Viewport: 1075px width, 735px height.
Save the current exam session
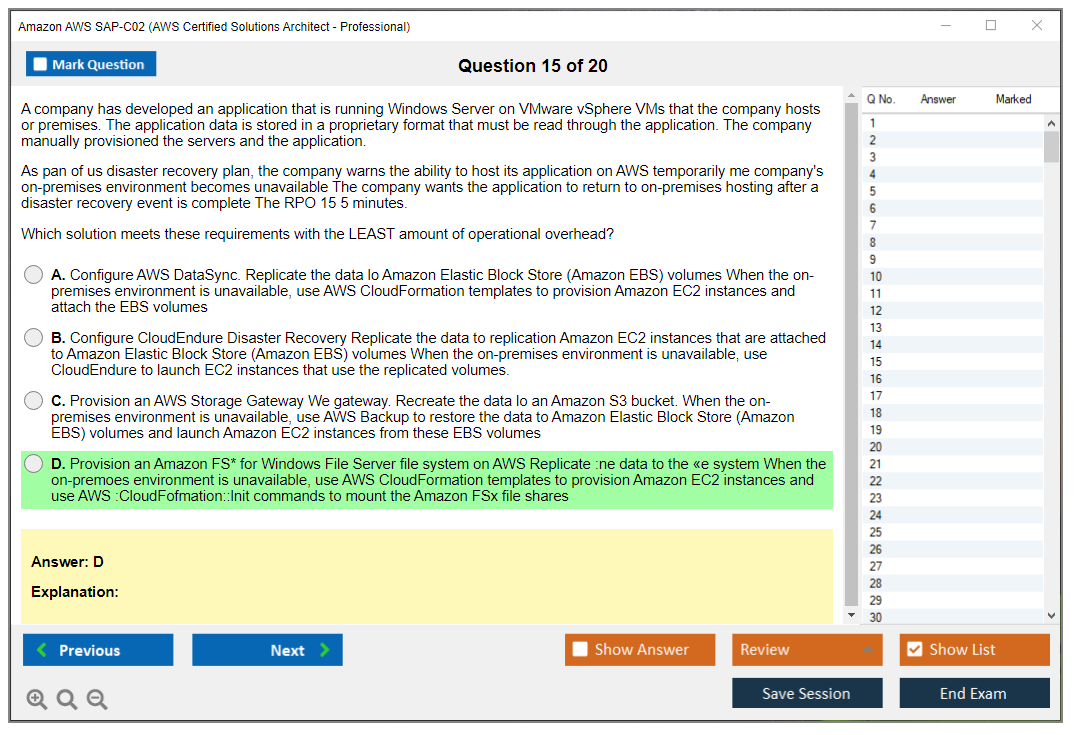tap(806, 693)
